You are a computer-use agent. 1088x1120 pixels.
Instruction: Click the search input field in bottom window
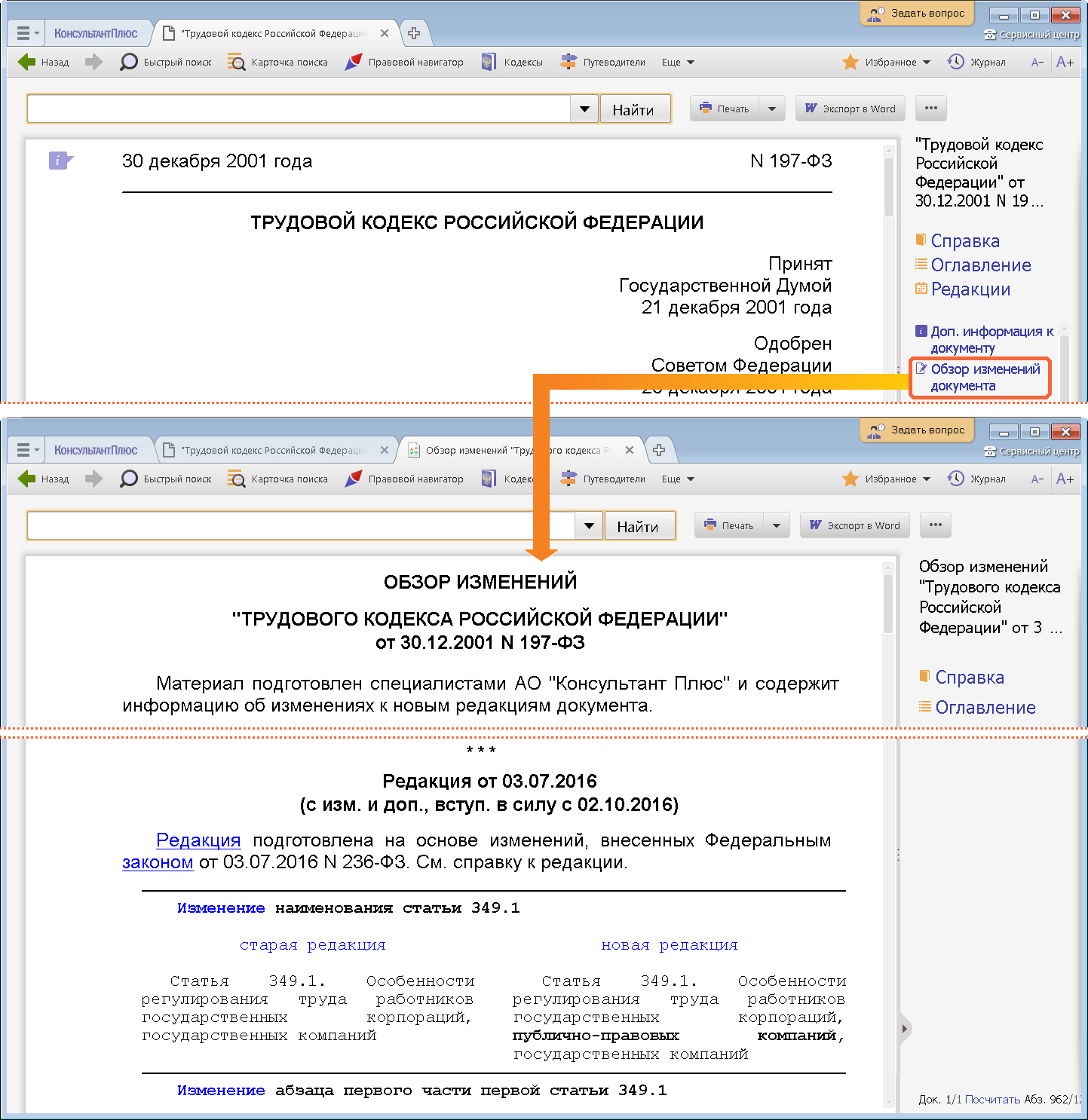[x=301, y=526]
